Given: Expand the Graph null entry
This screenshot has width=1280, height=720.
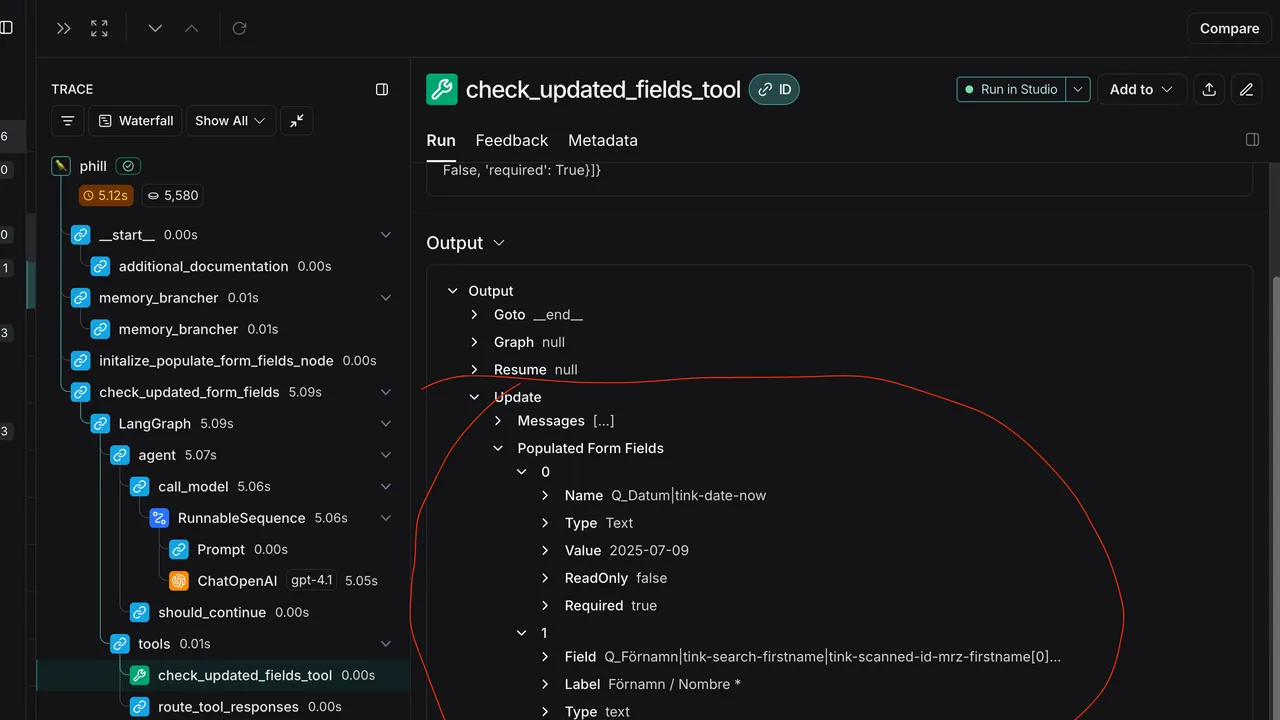Looking at the screenshot, I should pyautogui.click(x=475, y=342).
